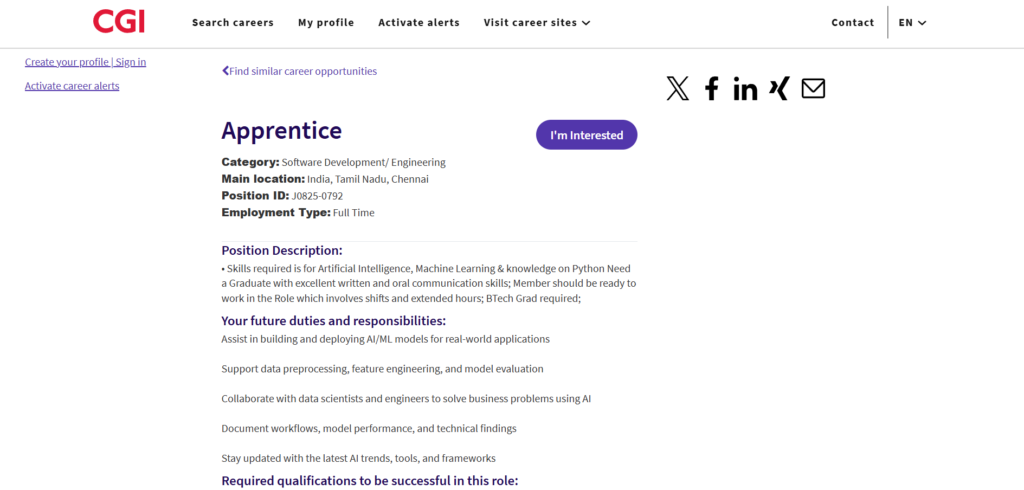
Task: Share job on Facebook
Action: coord(711,89)
